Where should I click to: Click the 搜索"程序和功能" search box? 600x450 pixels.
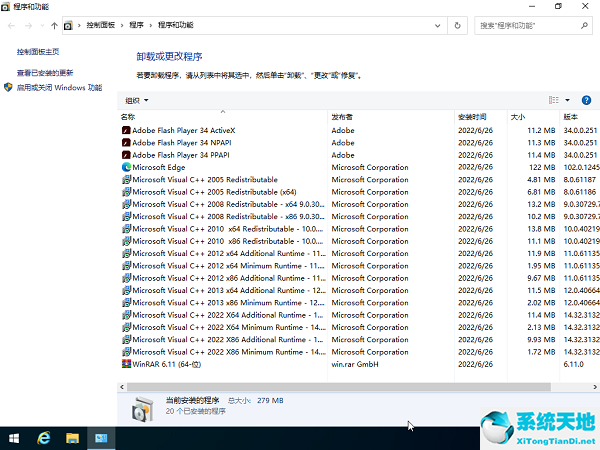pyautogui.click(x=530, y=24)
